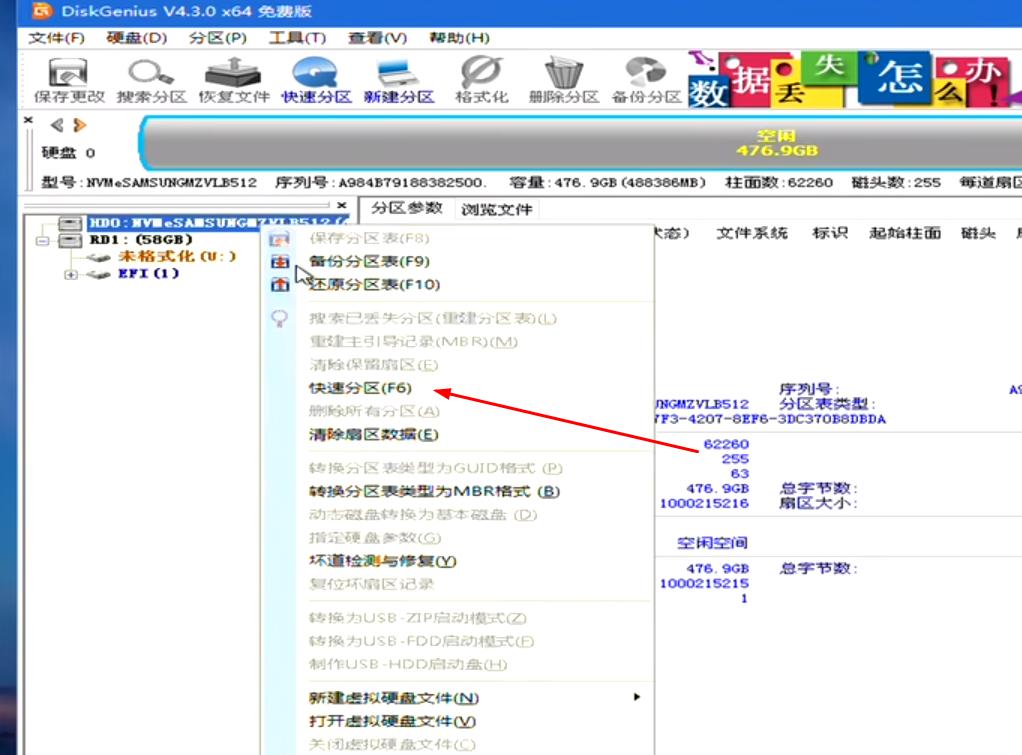Open the 硬盘(D) menu
Viewport: 1022px width, 755px height.
(x=137, y=38)
